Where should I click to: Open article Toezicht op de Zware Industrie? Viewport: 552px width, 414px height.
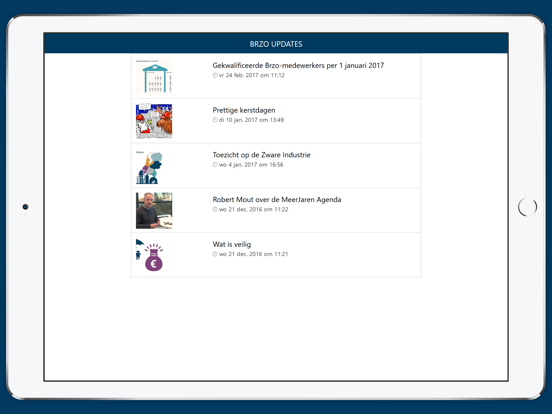pyautogui.click(x=262, y=155)
